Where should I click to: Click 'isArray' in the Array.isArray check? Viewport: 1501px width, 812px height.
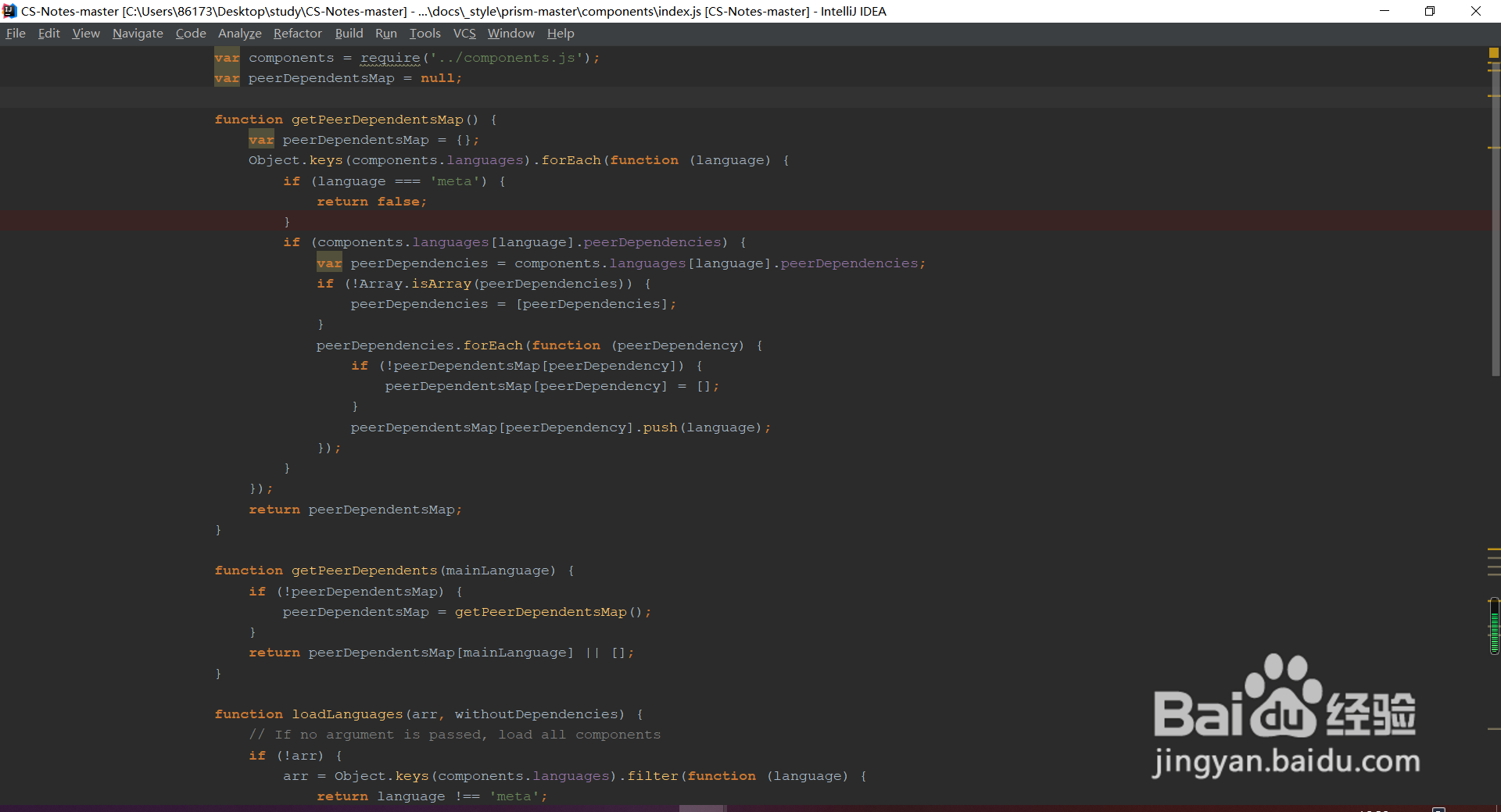click(442, 284)
